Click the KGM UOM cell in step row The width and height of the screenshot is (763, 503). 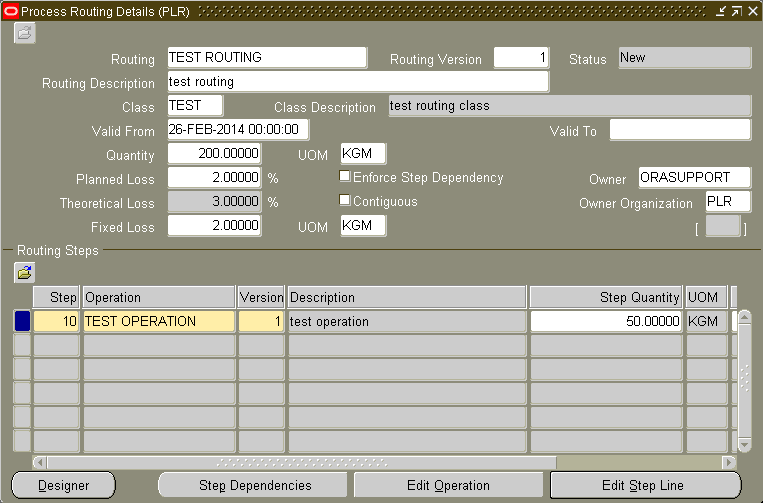click(707, 322)
